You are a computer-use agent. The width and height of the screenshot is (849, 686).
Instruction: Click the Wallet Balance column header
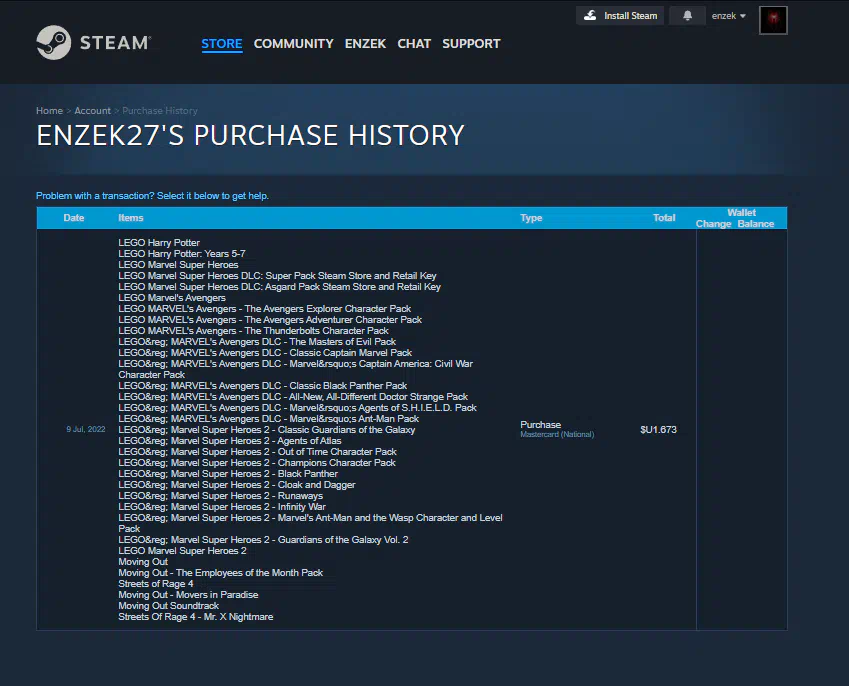pos(755,224)
